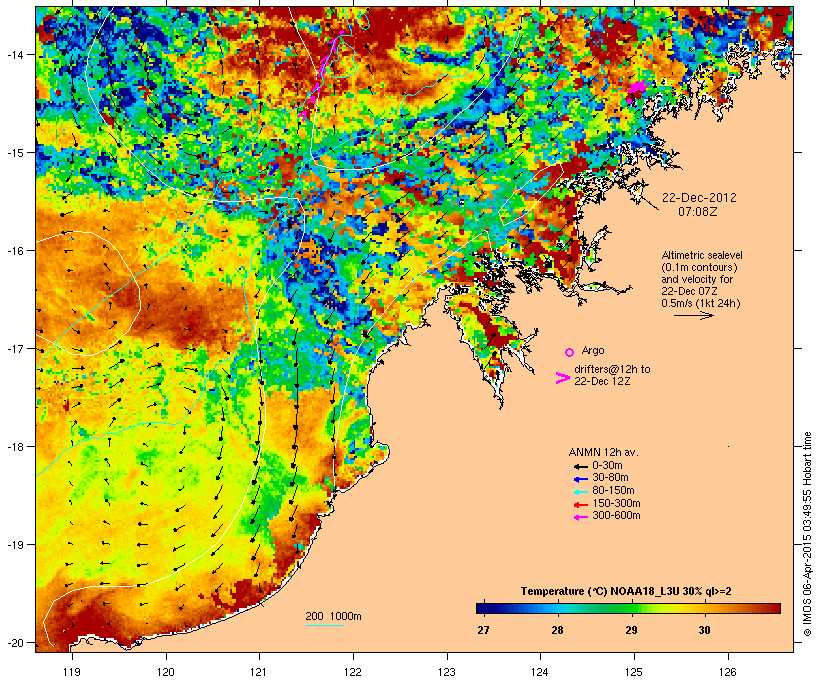Click the ANMN 12h av. legend heading
Screen dimensions: 820x680
(x=602, y=452)
